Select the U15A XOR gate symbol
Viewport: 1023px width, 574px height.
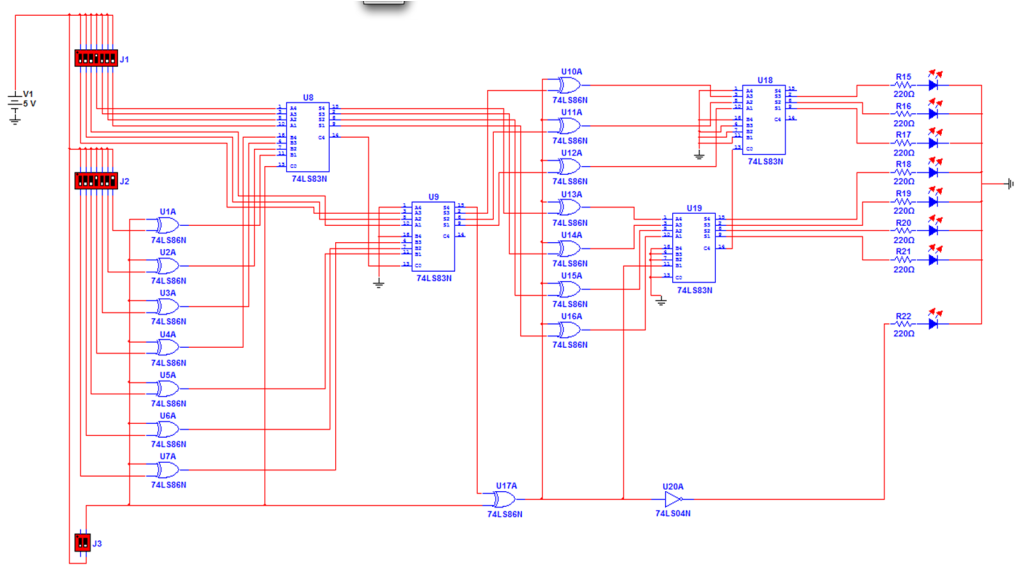(569, 289)
